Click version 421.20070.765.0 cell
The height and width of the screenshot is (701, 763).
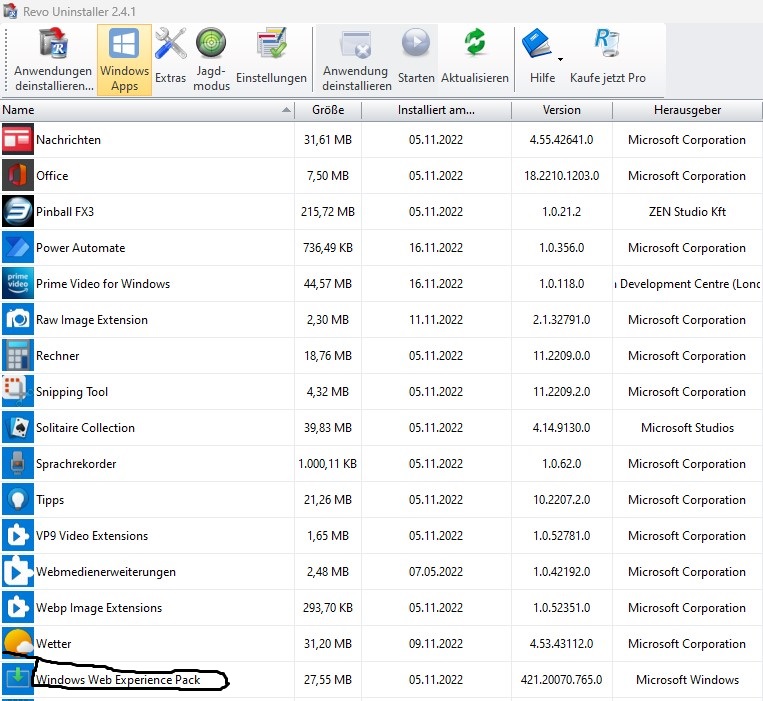pyautogui.click(x=562, y=680)
